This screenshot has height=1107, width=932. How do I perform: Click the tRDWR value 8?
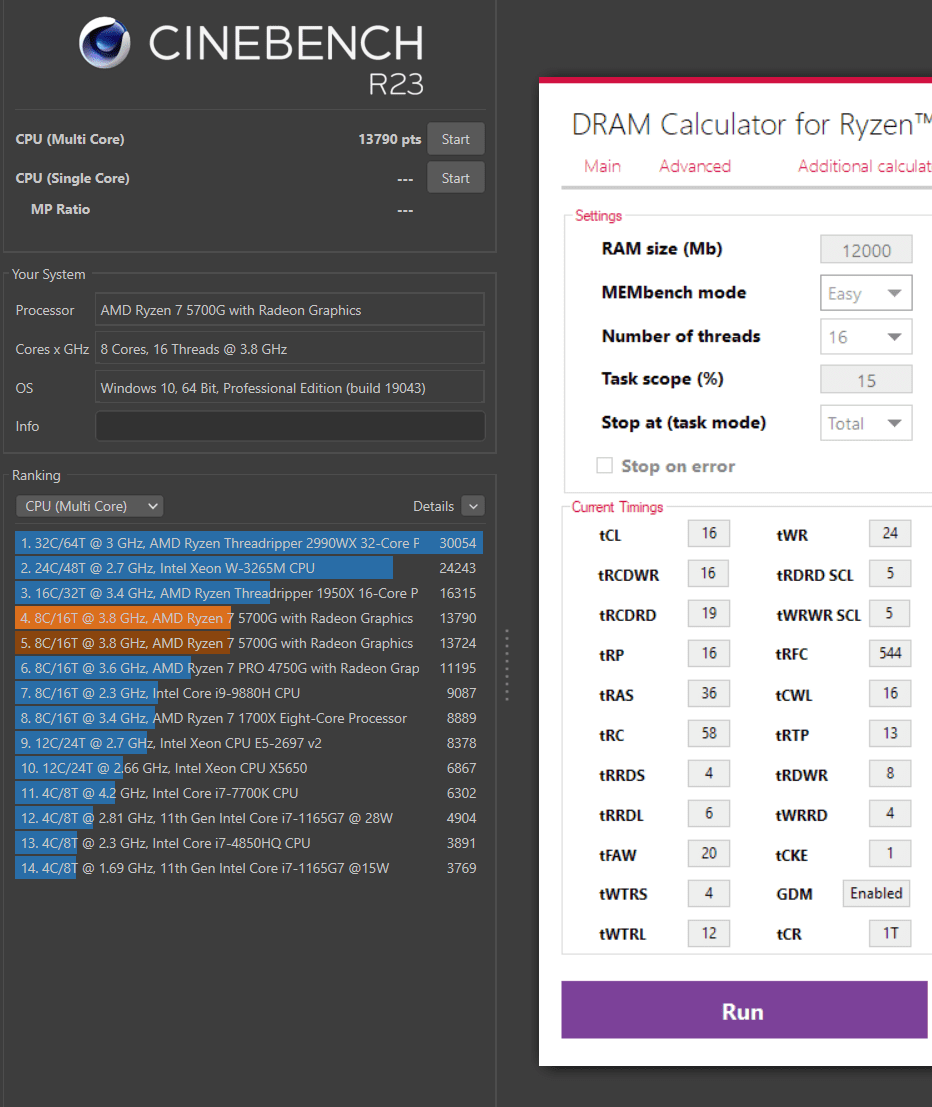click(x=890, y=774)
